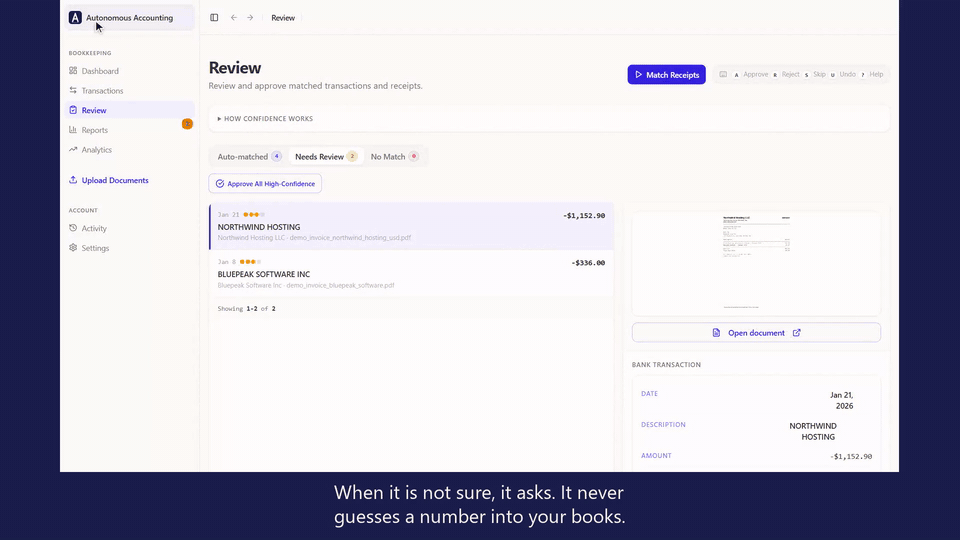This screenshot has width=960, height=540.
Task: Click the document icon in Open document
Action: pyautogui.click(x=716, y=333)
